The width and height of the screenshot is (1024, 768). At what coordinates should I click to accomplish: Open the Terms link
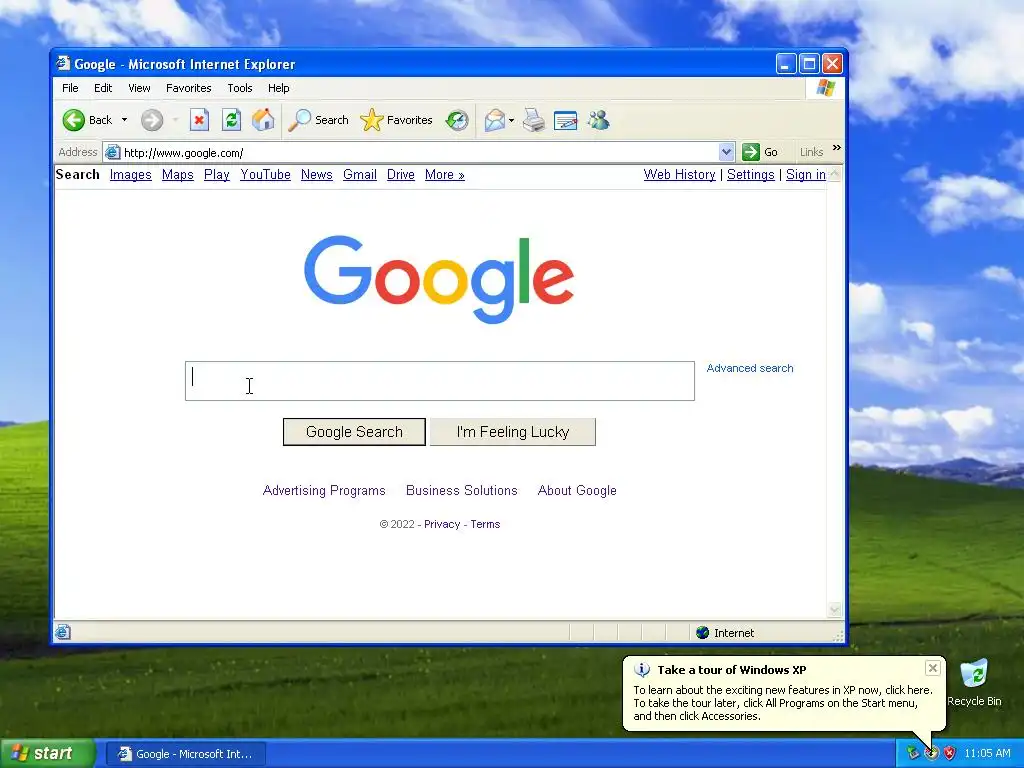coord(485,524)
